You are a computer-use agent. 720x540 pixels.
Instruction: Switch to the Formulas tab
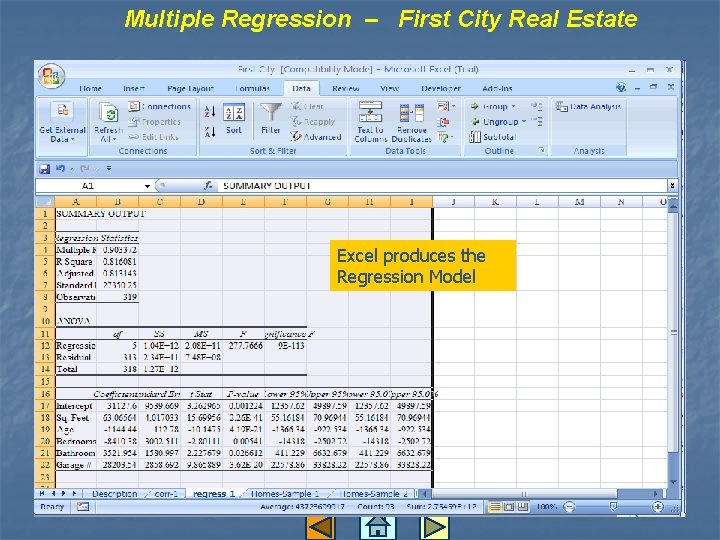[252, 88]
